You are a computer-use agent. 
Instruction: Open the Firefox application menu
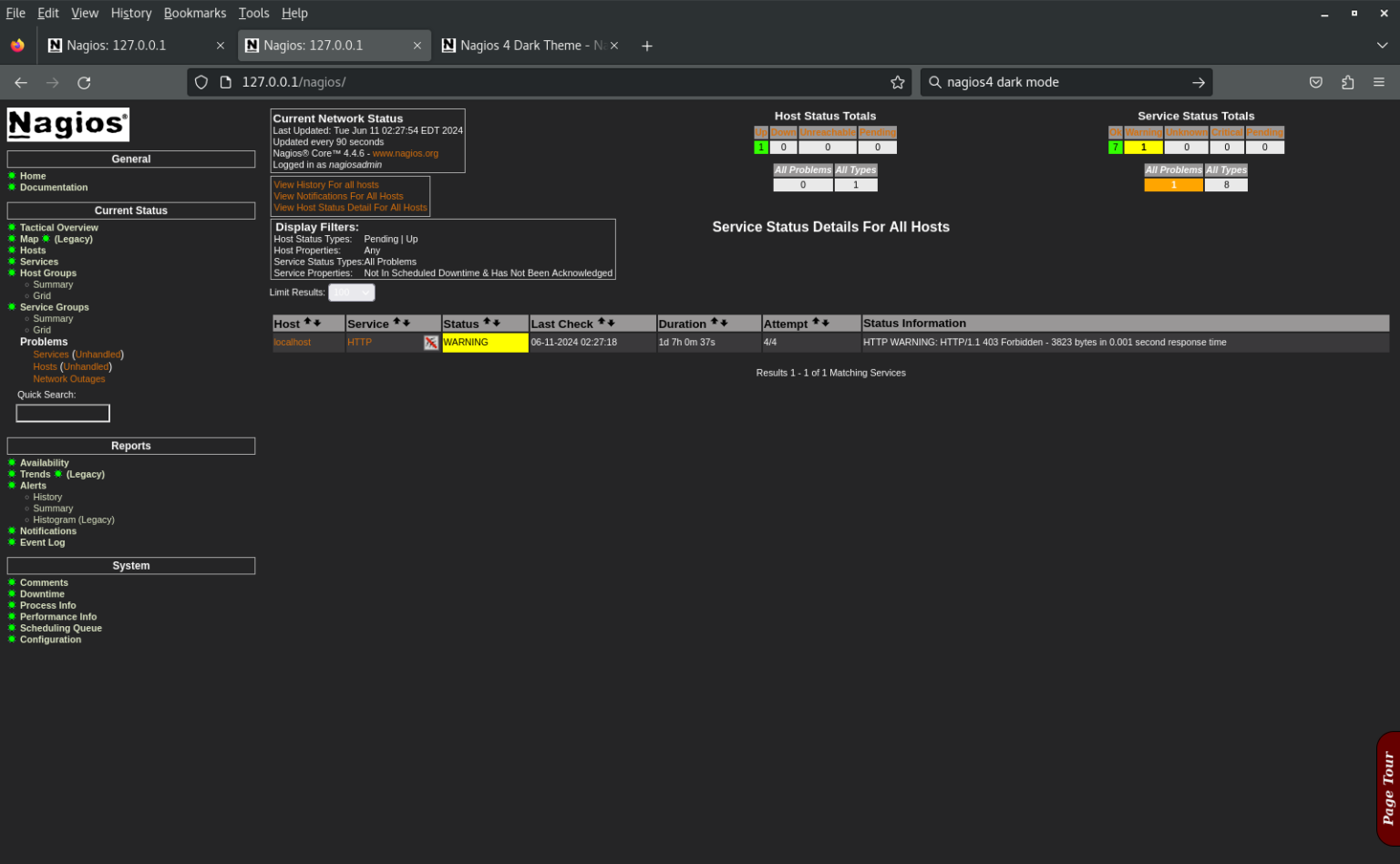click(x=1379, y=82)
